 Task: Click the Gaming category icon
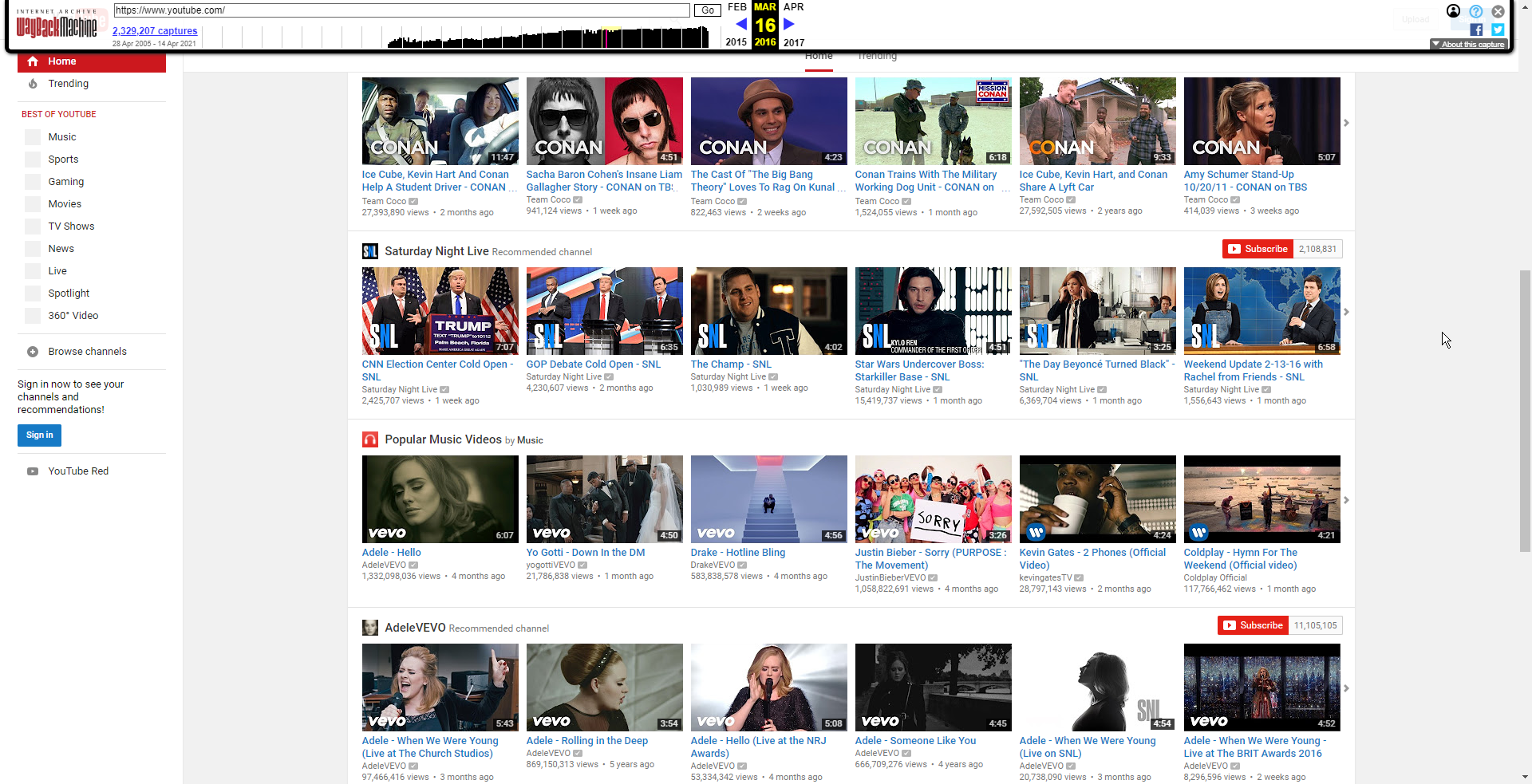pyautogui.click(x=33, y=182)
